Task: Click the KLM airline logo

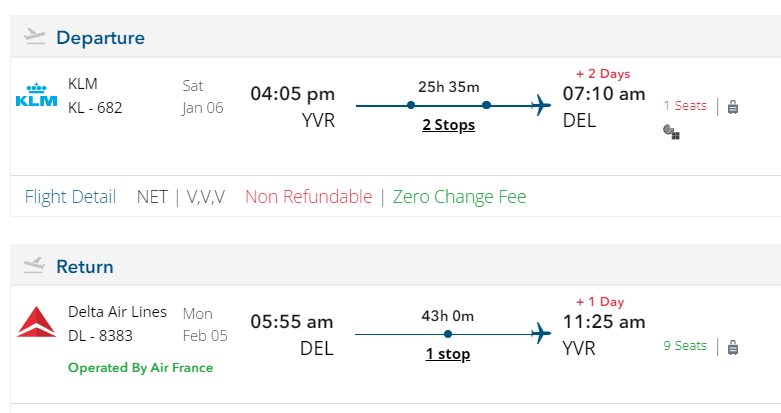Action: pos(38,96)
